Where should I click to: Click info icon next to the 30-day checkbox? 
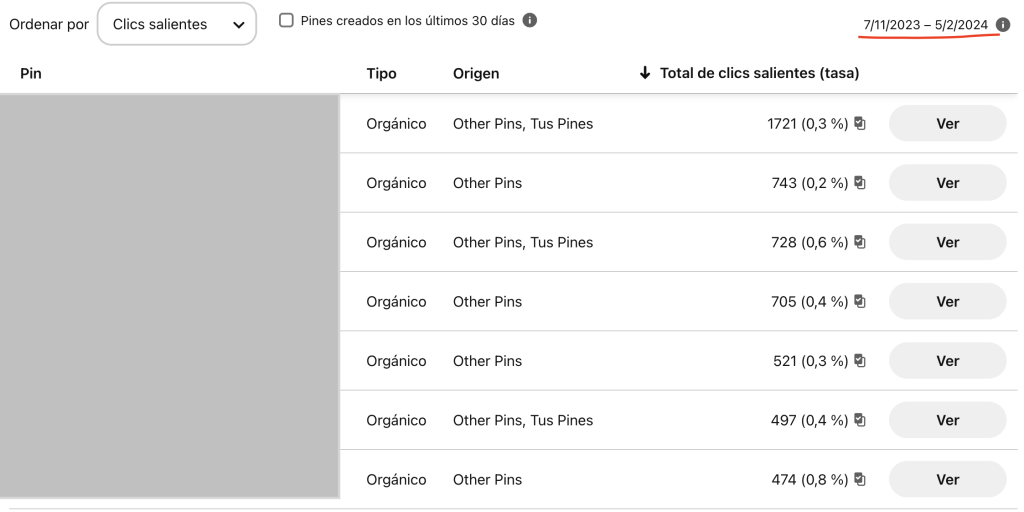click(530, 21)
